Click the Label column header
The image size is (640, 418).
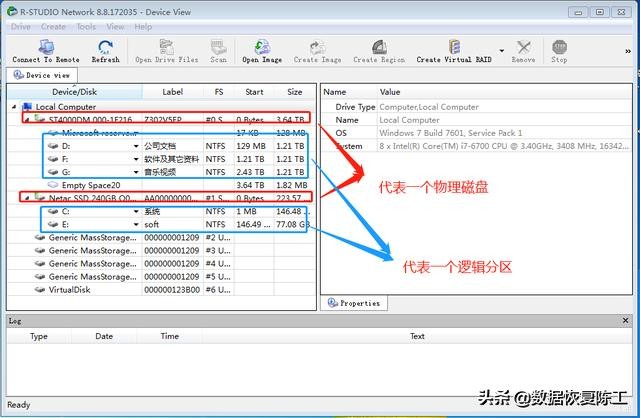pyautogui.click(x=173, y=92)
